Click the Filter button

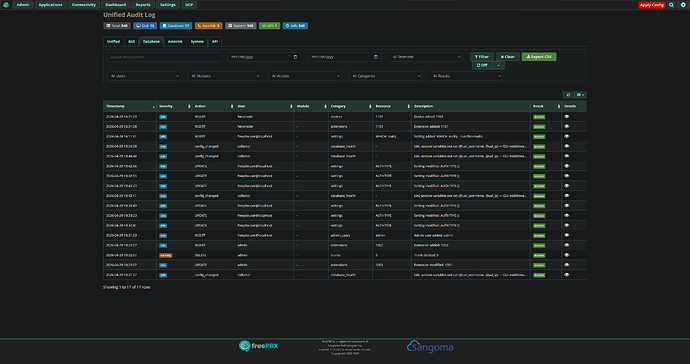pyautogui.click(x=482, y=57)
